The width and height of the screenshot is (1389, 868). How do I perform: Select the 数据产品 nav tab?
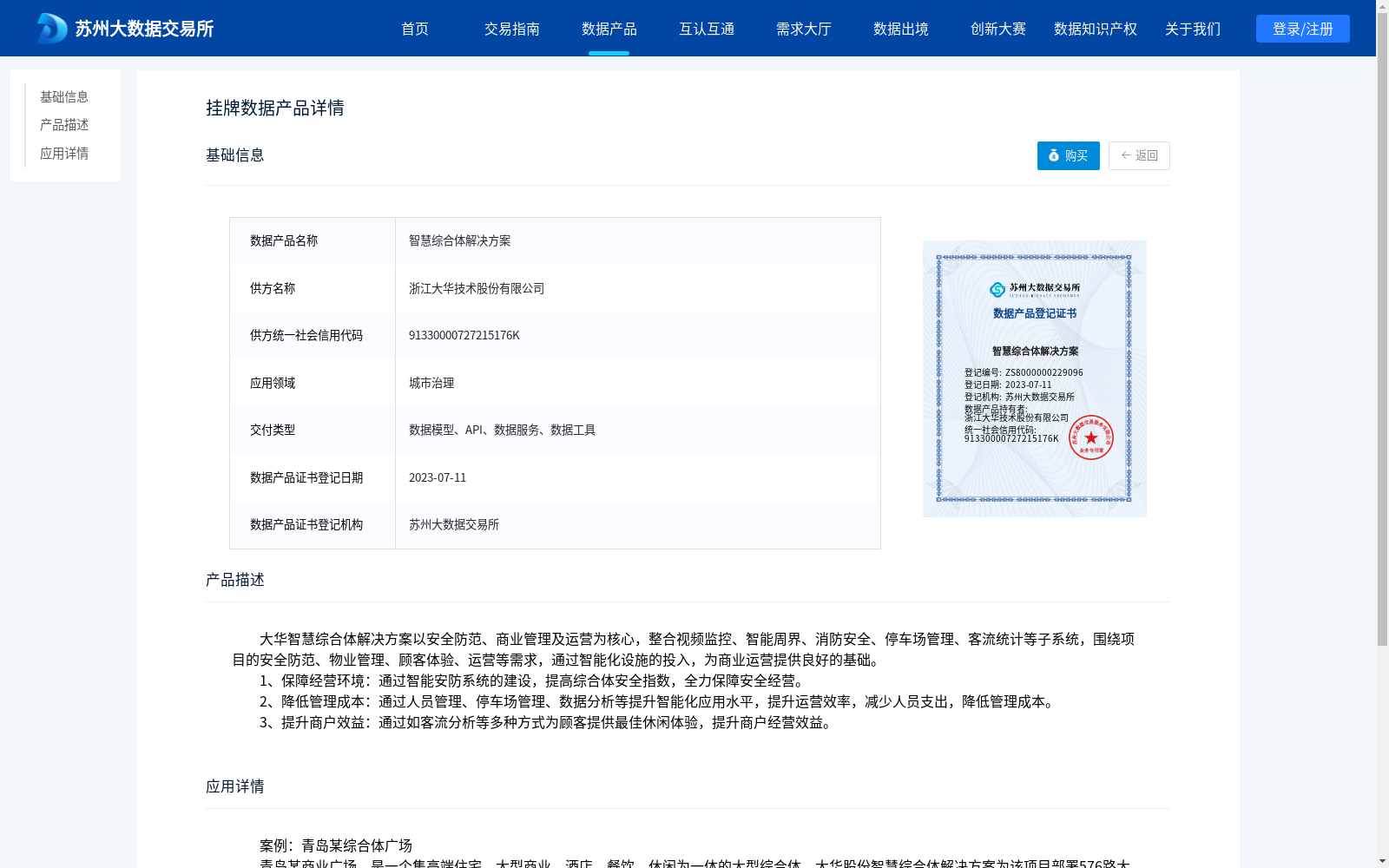[x=609, y=29]
